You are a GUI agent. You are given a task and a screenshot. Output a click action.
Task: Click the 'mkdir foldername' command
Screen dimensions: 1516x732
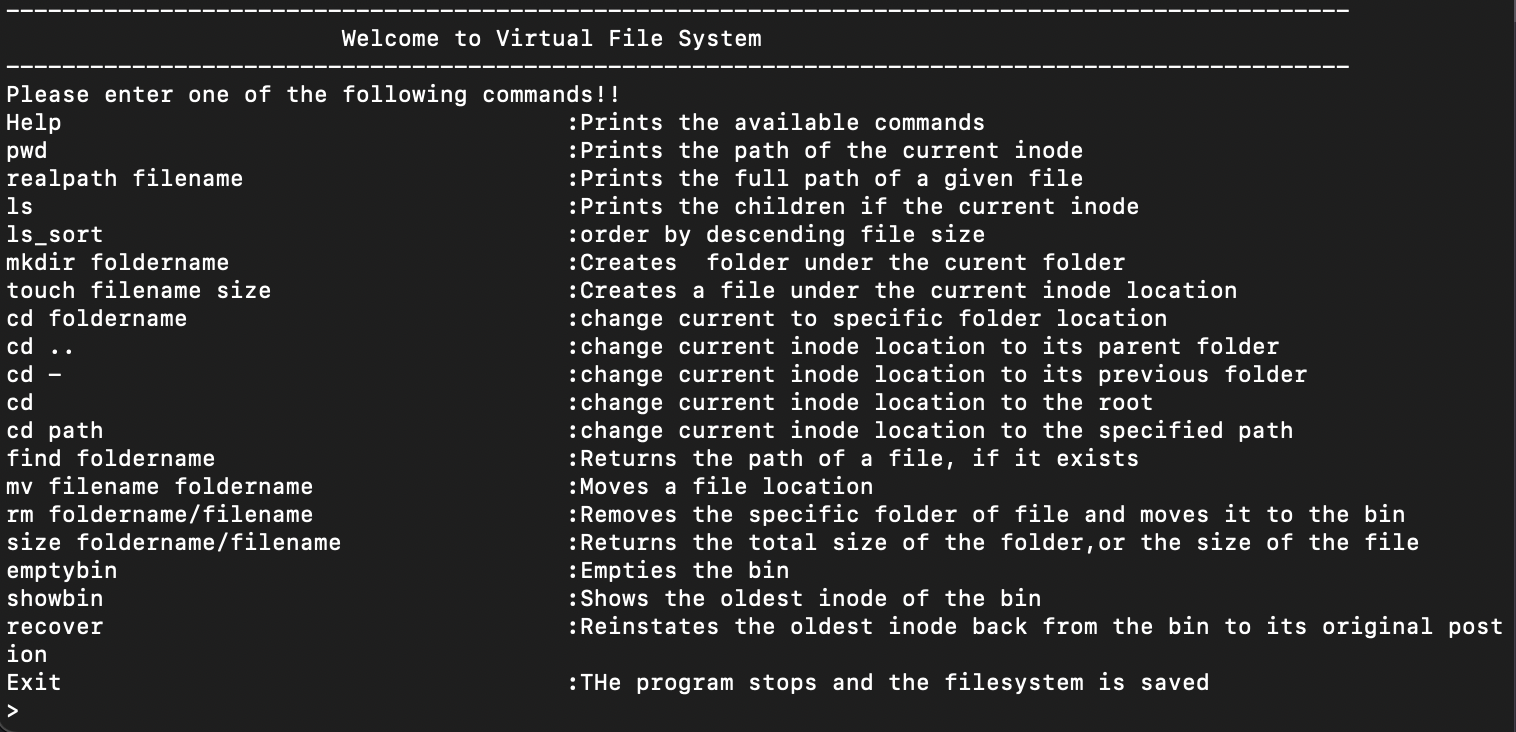(x=118, y=263)
